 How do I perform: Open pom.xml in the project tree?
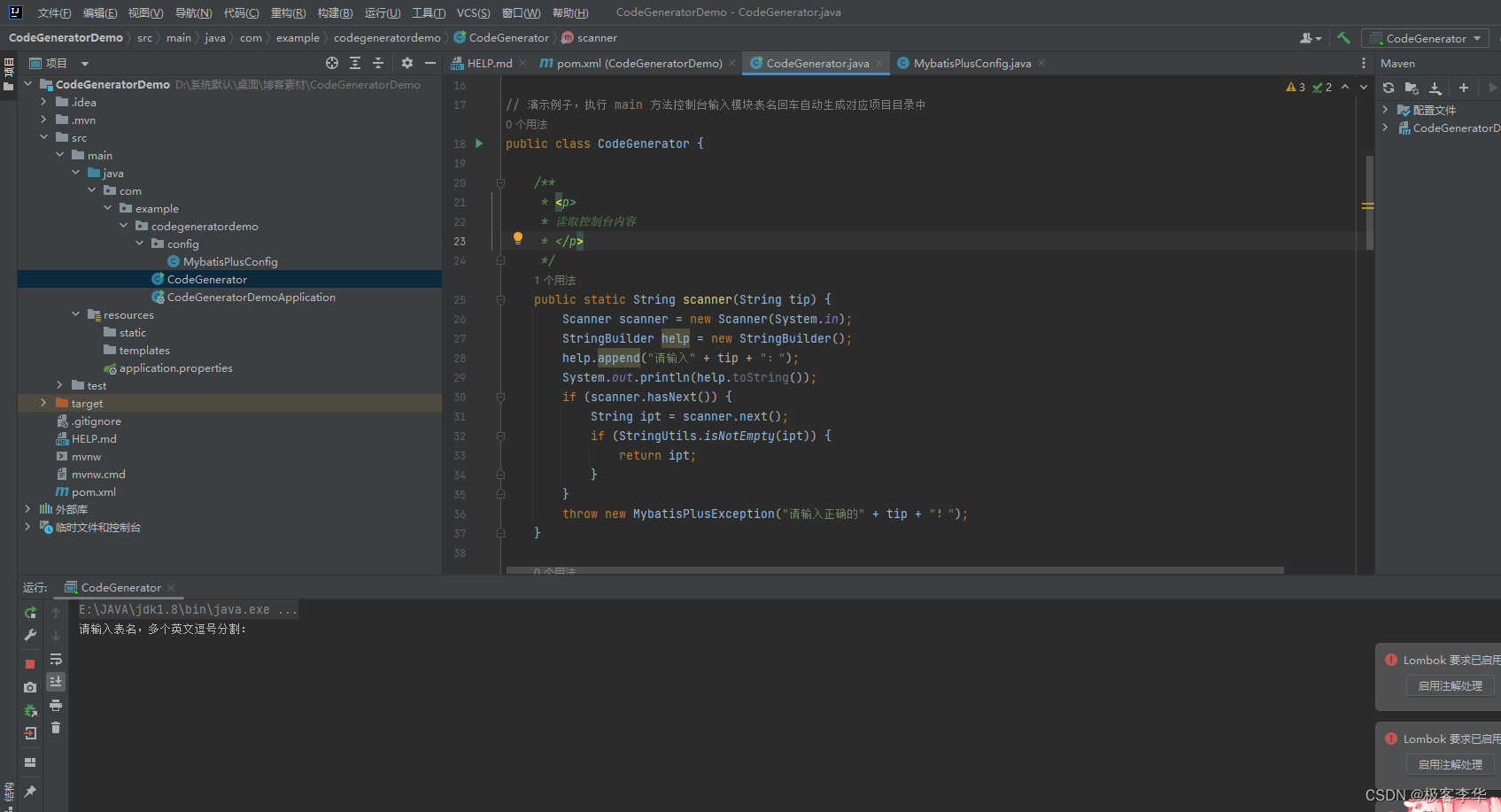(93, 491)
